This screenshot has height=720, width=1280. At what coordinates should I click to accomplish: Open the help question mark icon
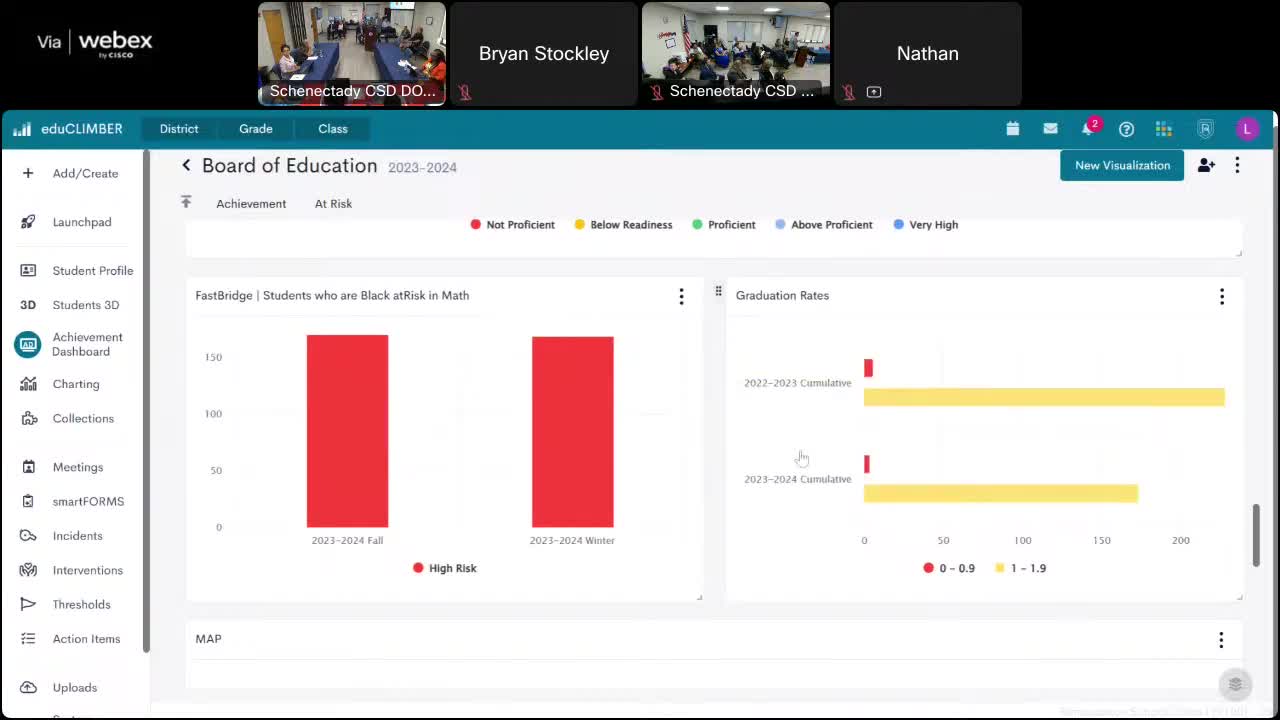(1126, 129)
